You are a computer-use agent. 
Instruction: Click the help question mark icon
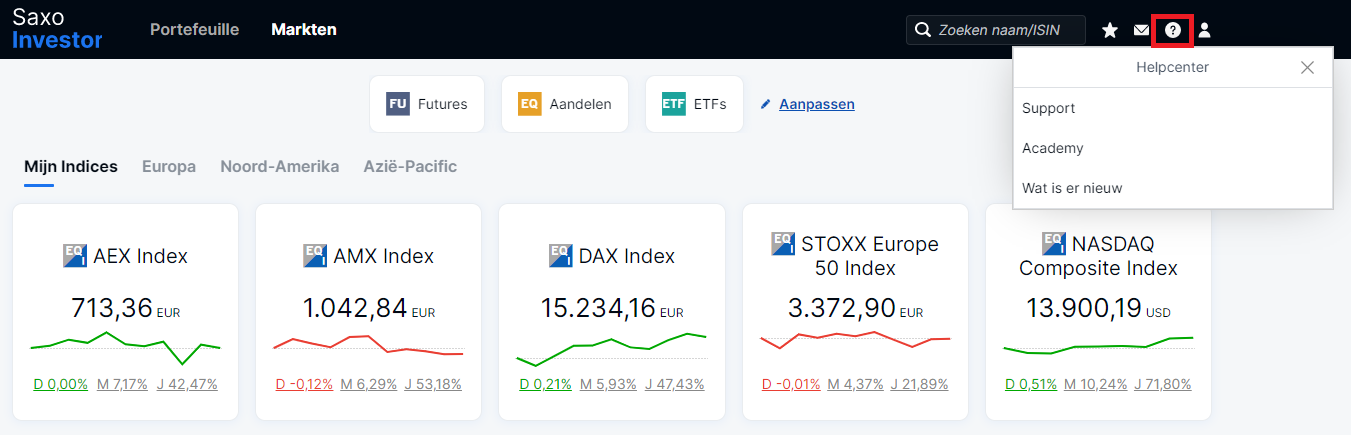(1173, 30)
